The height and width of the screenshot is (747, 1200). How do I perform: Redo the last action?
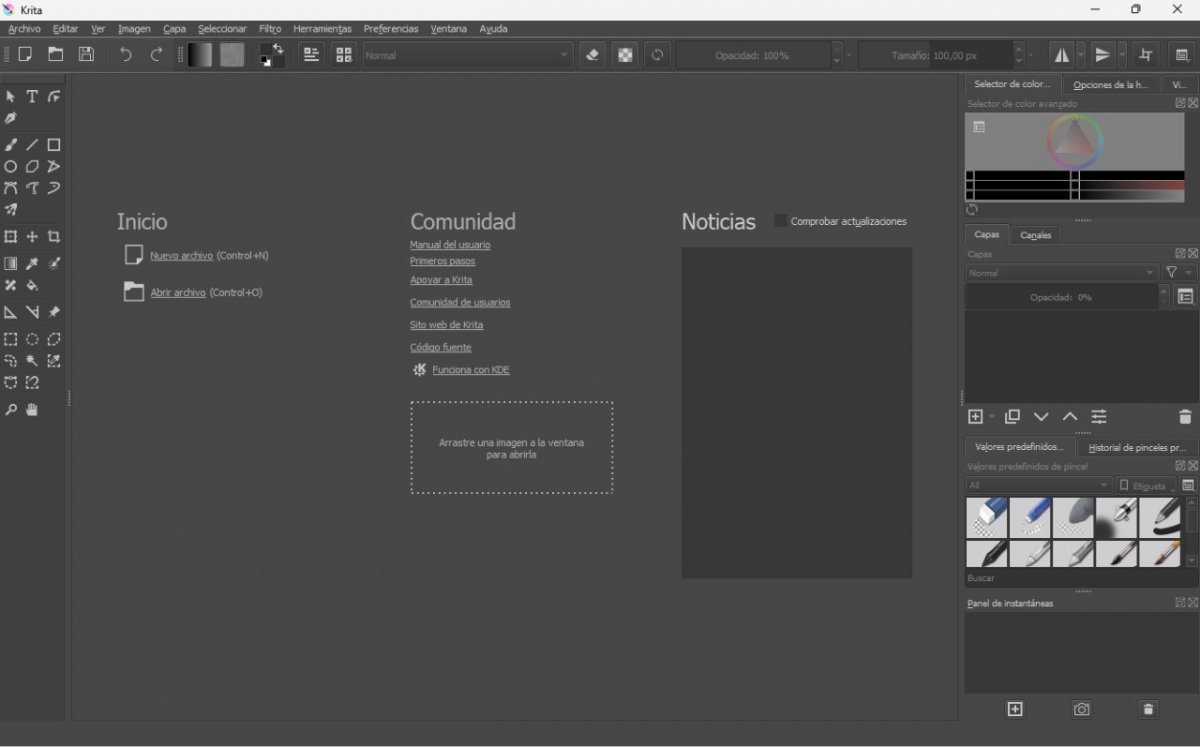point(156,55)
